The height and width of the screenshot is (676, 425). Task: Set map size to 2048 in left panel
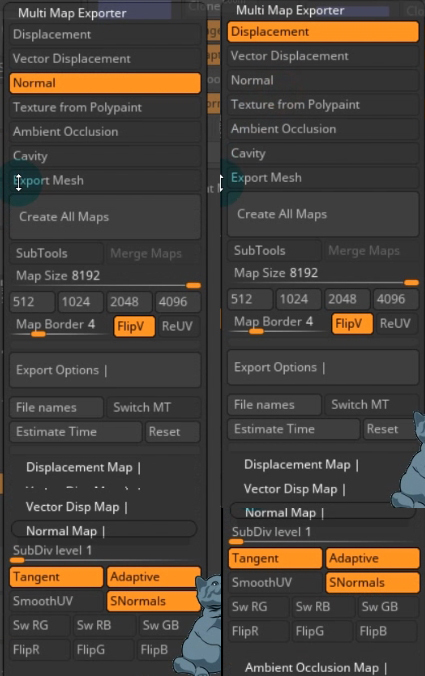click(x=128, y=301)
